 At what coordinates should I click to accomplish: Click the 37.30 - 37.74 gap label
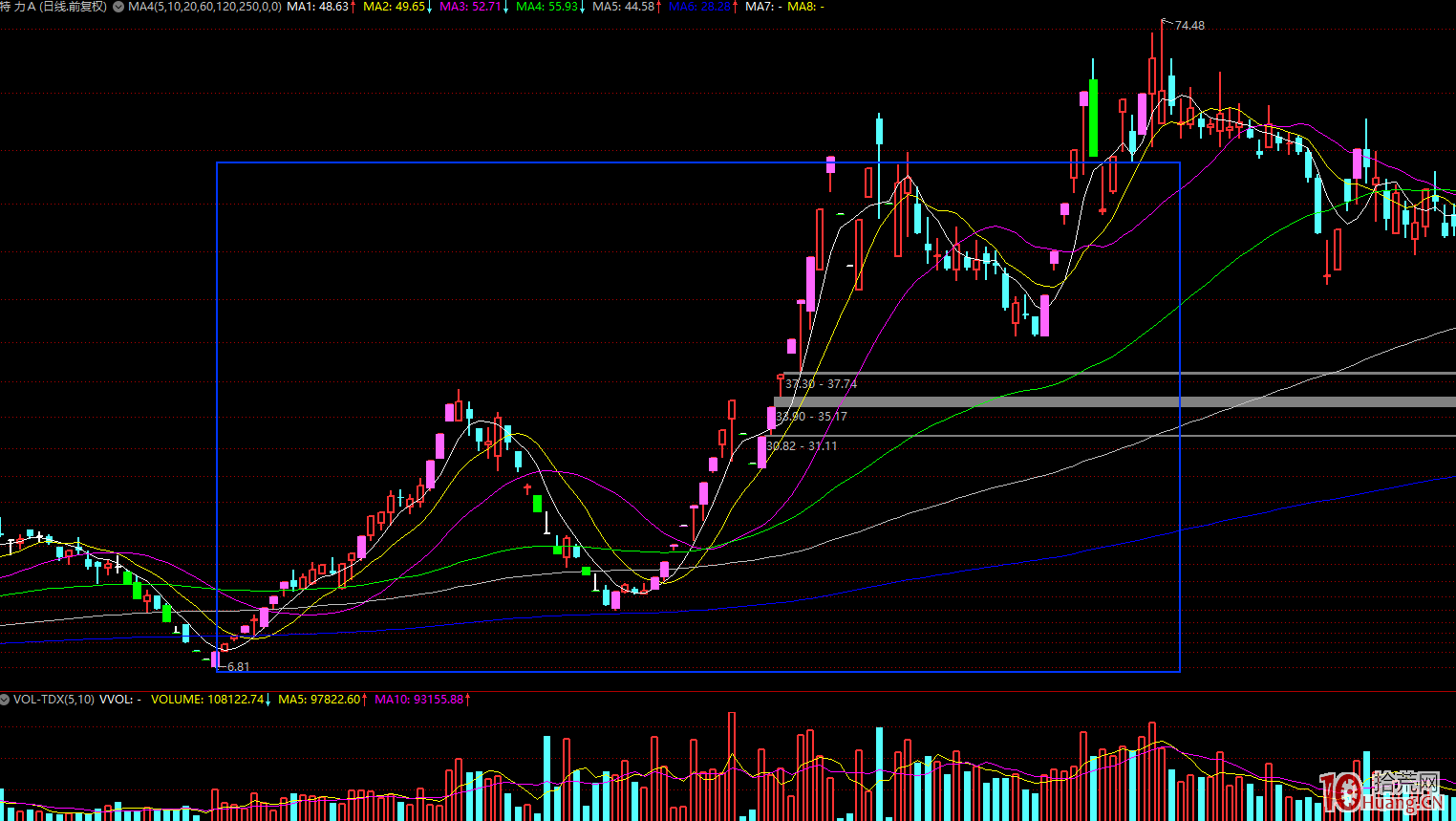(x=822, y=384)
